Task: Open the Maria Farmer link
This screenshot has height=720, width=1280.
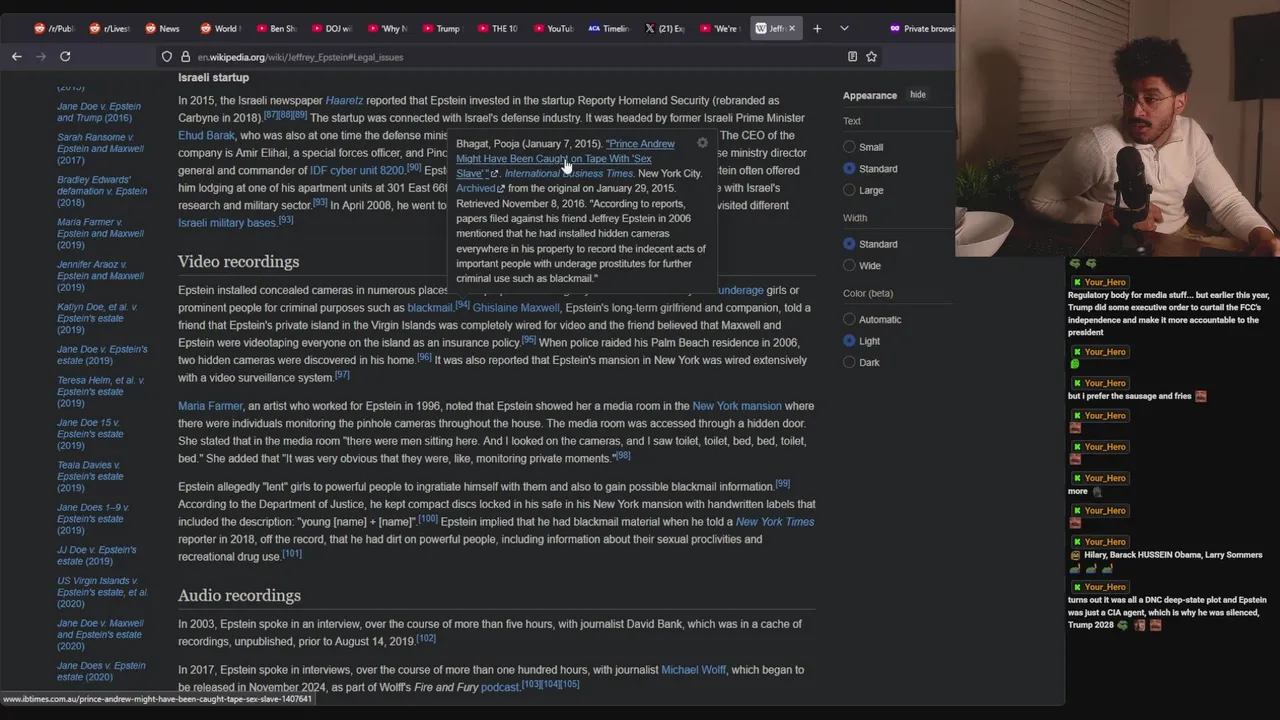Action: (x=210, y=406)
